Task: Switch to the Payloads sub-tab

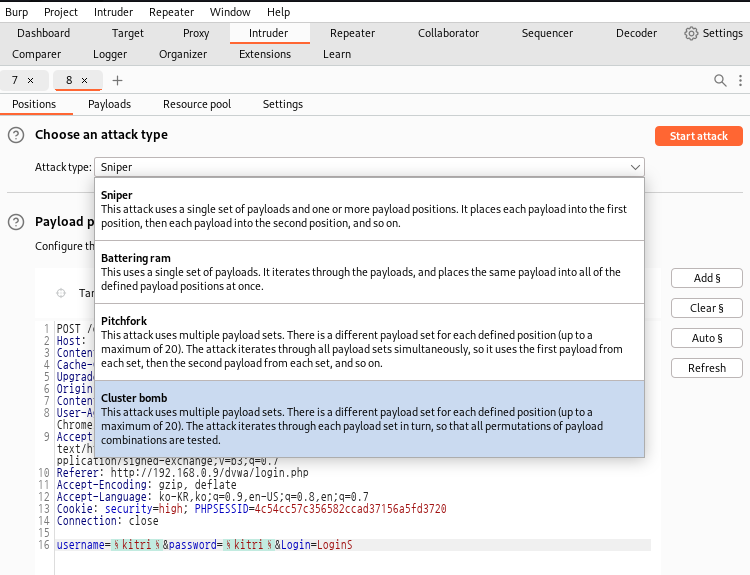Action: point(110,104)
